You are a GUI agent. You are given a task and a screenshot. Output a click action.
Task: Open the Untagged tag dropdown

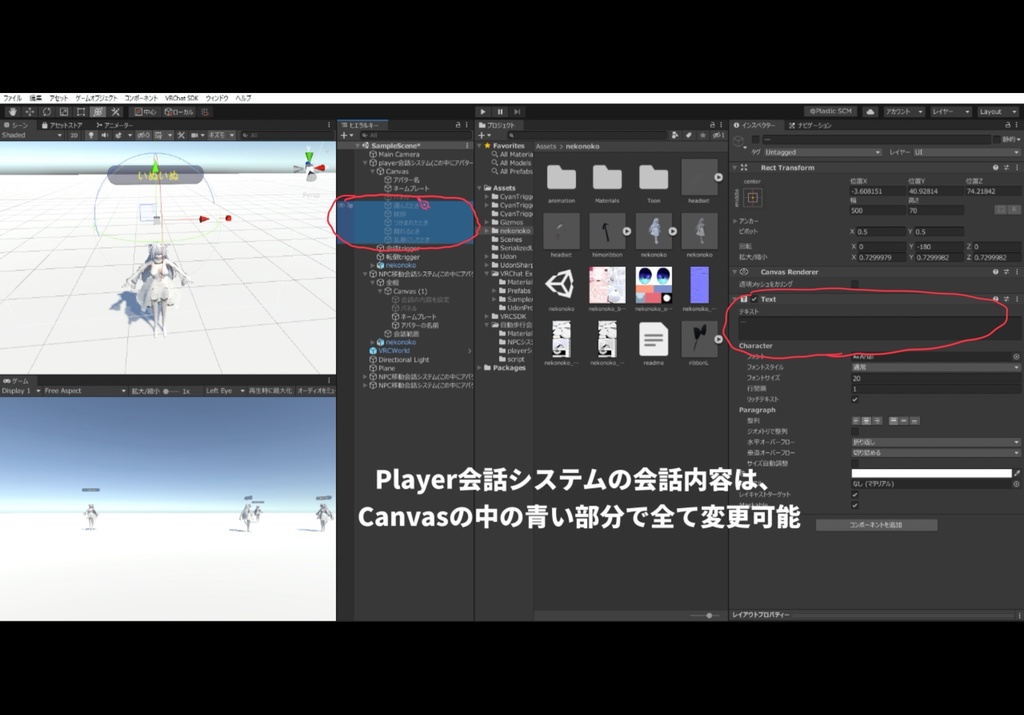pos(820,152)
